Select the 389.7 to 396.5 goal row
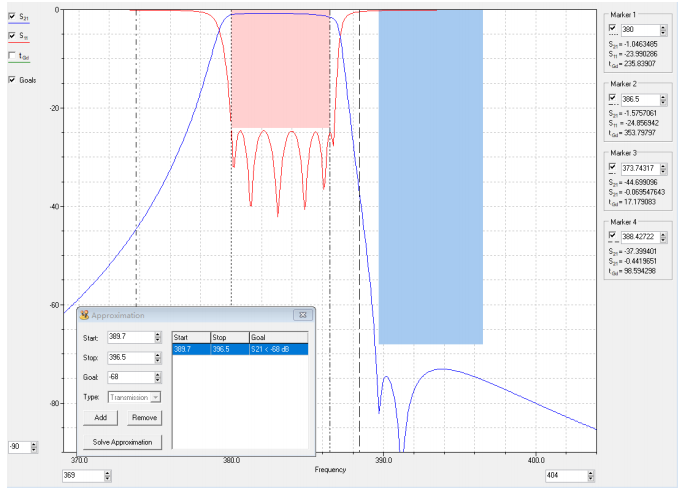685x493 pixels. (x=240, y=349)
